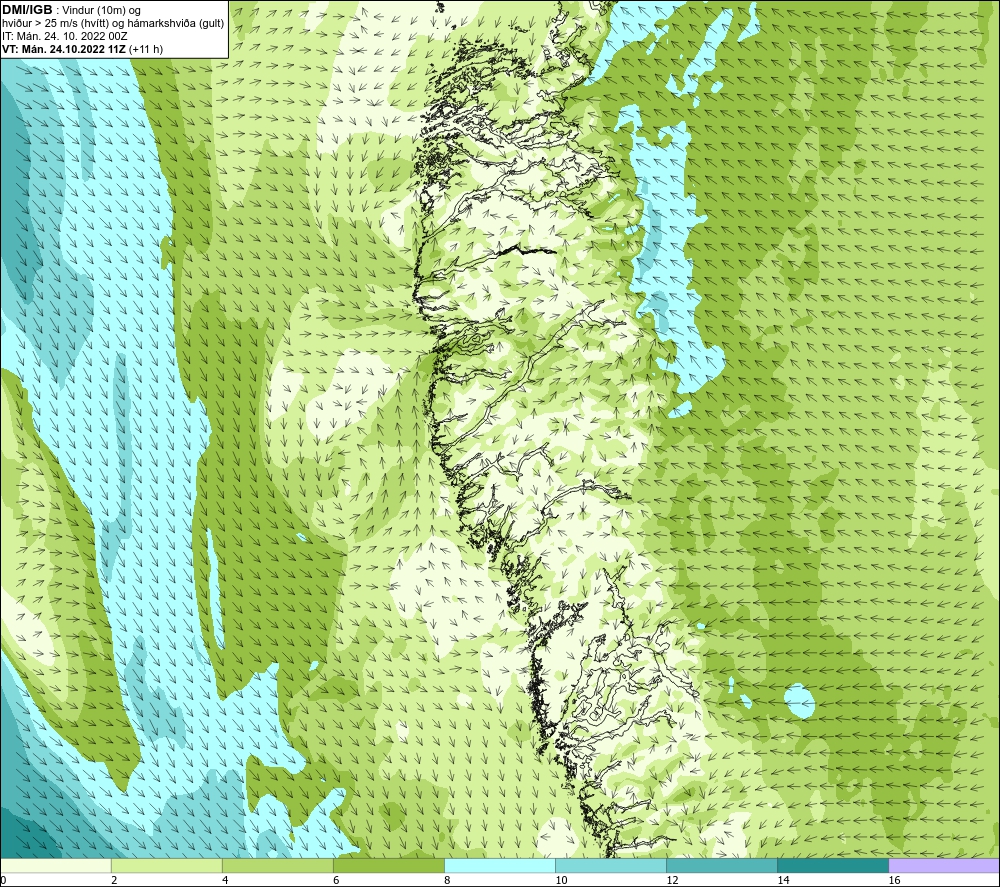Click the 14–16 m/s dark teal legend swatch
This screenshot has height=887, width=1000.
[x=833, y=866]
